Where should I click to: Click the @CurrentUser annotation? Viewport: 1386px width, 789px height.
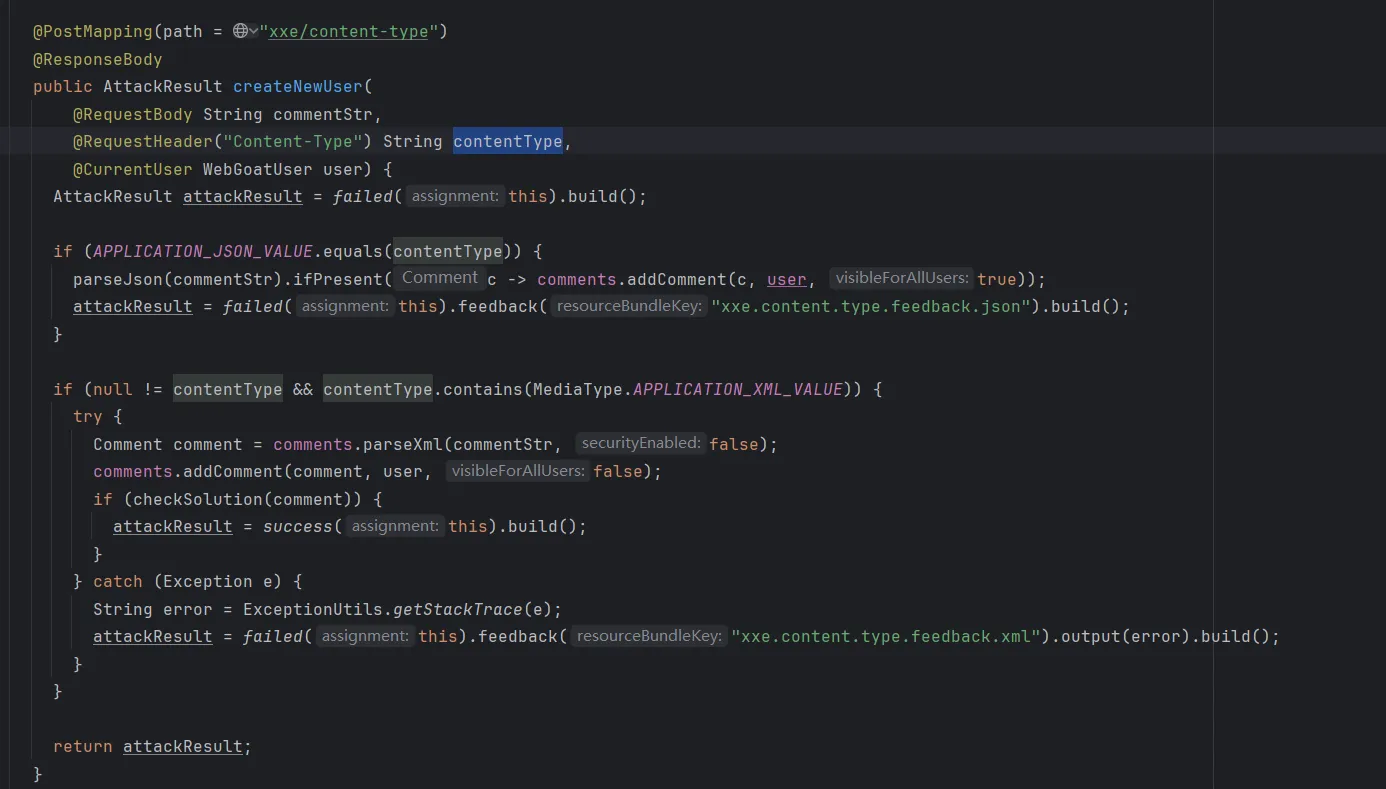pyautogui.click(x=132, y=169)
